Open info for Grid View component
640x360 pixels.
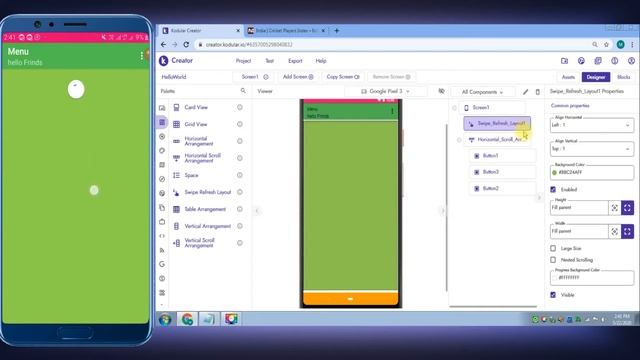coord(240,124)
